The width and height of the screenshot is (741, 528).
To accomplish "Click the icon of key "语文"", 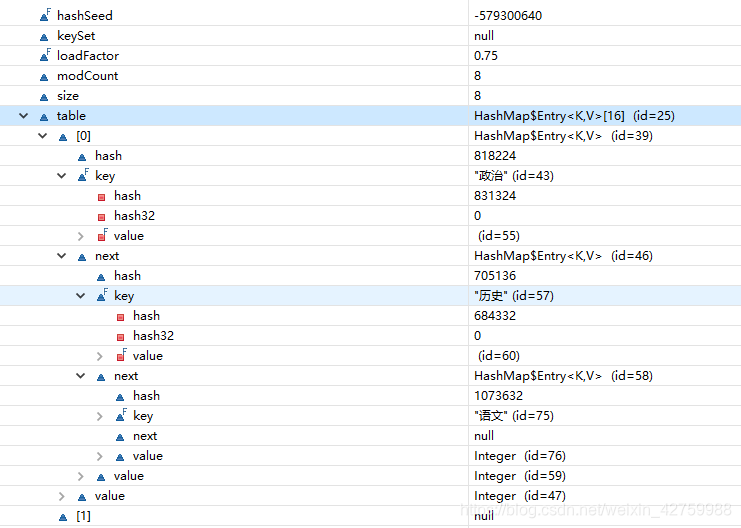I will click(x=121, y=416).
